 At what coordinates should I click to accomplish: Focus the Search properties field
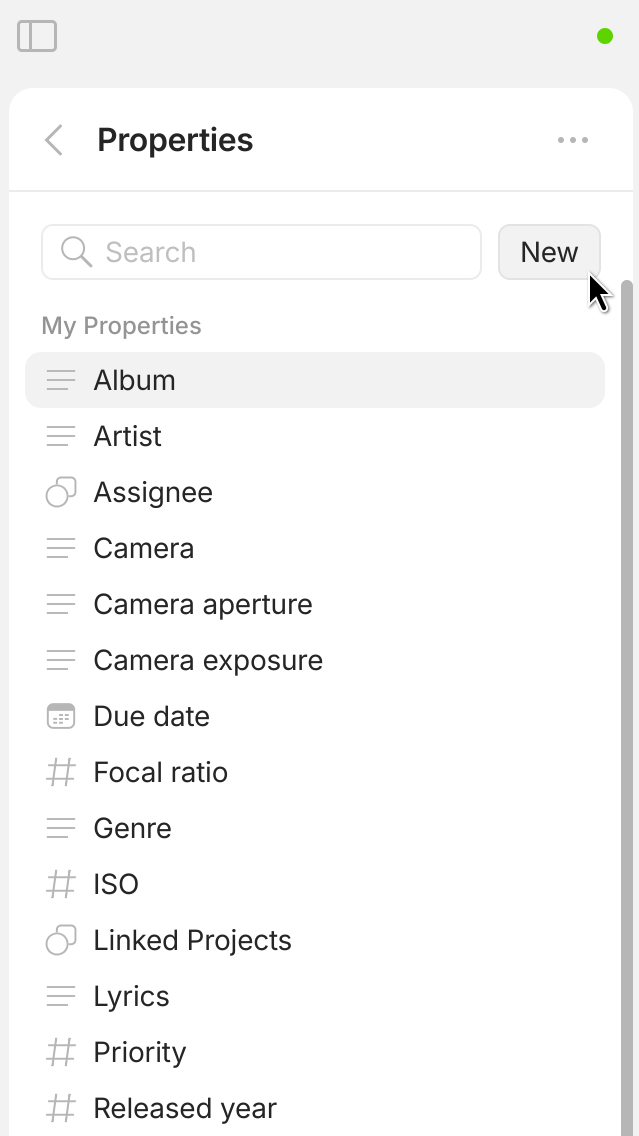pyautogui.click(x=280, y=252)
